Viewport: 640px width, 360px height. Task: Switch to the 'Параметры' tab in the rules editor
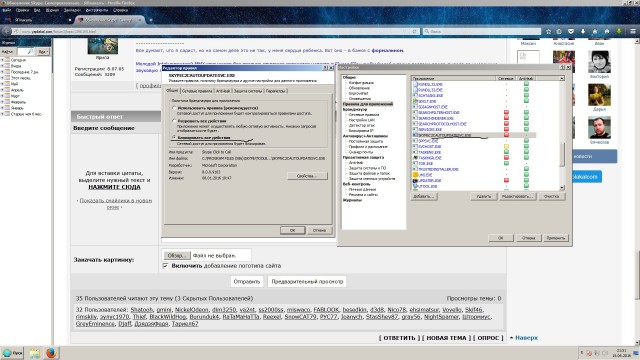(276, 91)
